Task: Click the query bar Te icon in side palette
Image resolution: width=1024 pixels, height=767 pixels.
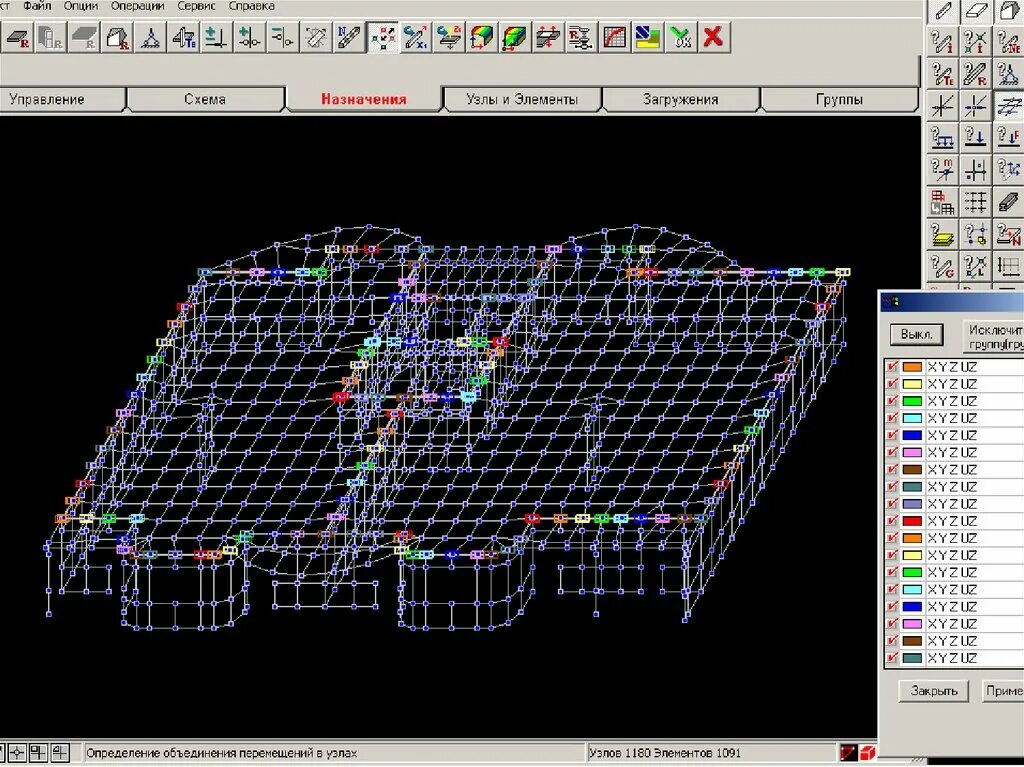Action: (x=942, y=74)
